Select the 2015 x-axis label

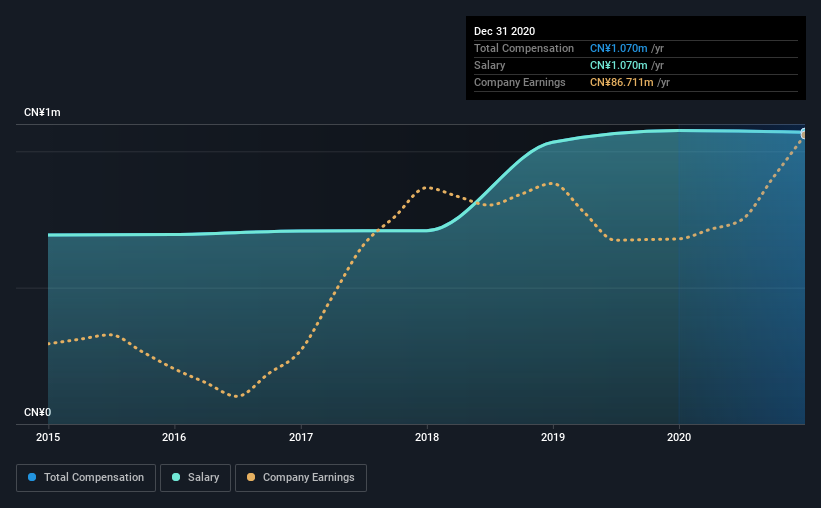pyautogui.click(x=48, y=437)
